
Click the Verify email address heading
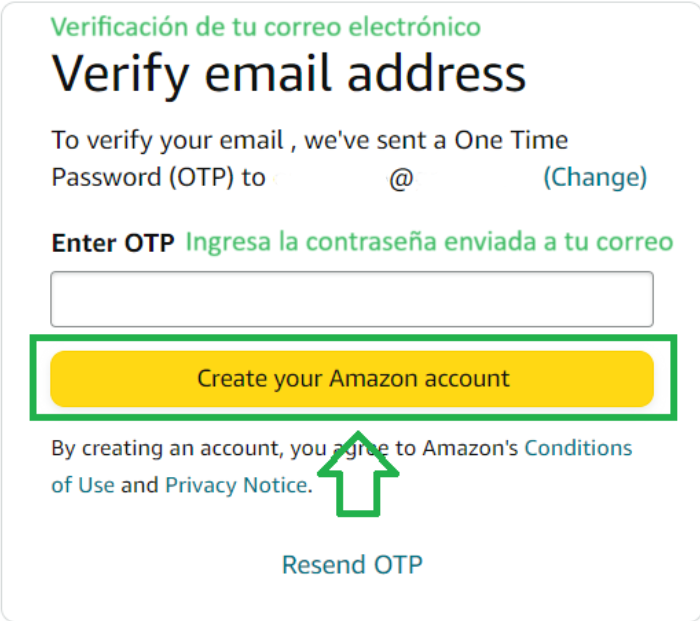[288, 72]
